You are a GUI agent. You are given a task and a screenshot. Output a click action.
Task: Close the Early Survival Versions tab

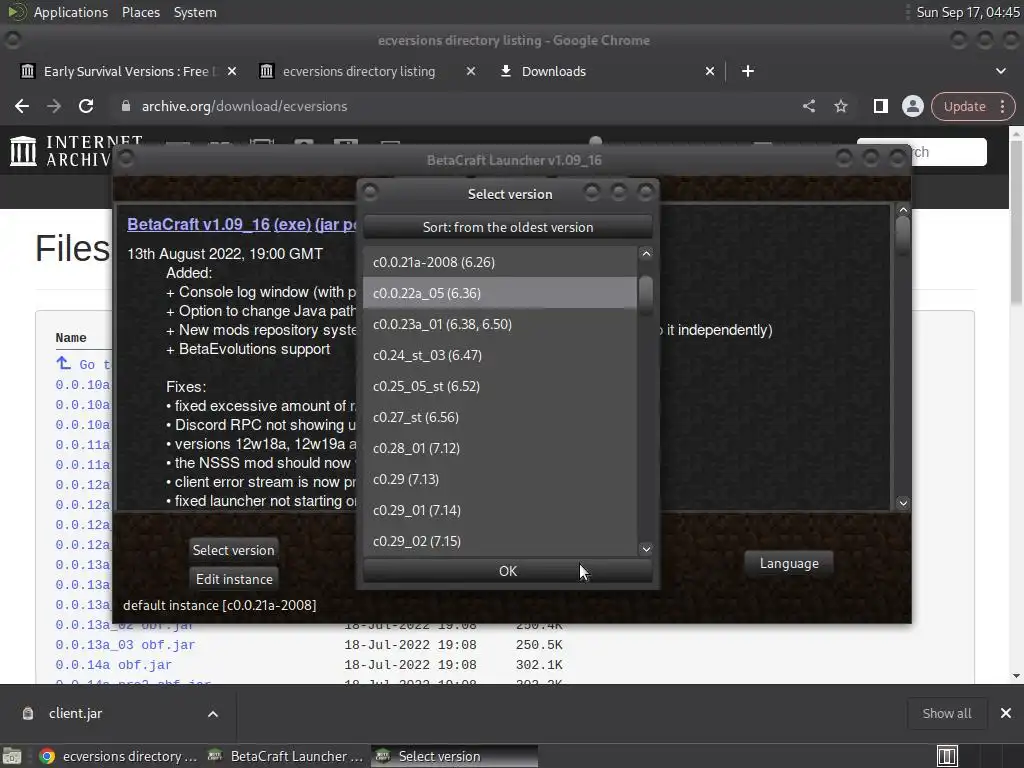click(232, 71)
